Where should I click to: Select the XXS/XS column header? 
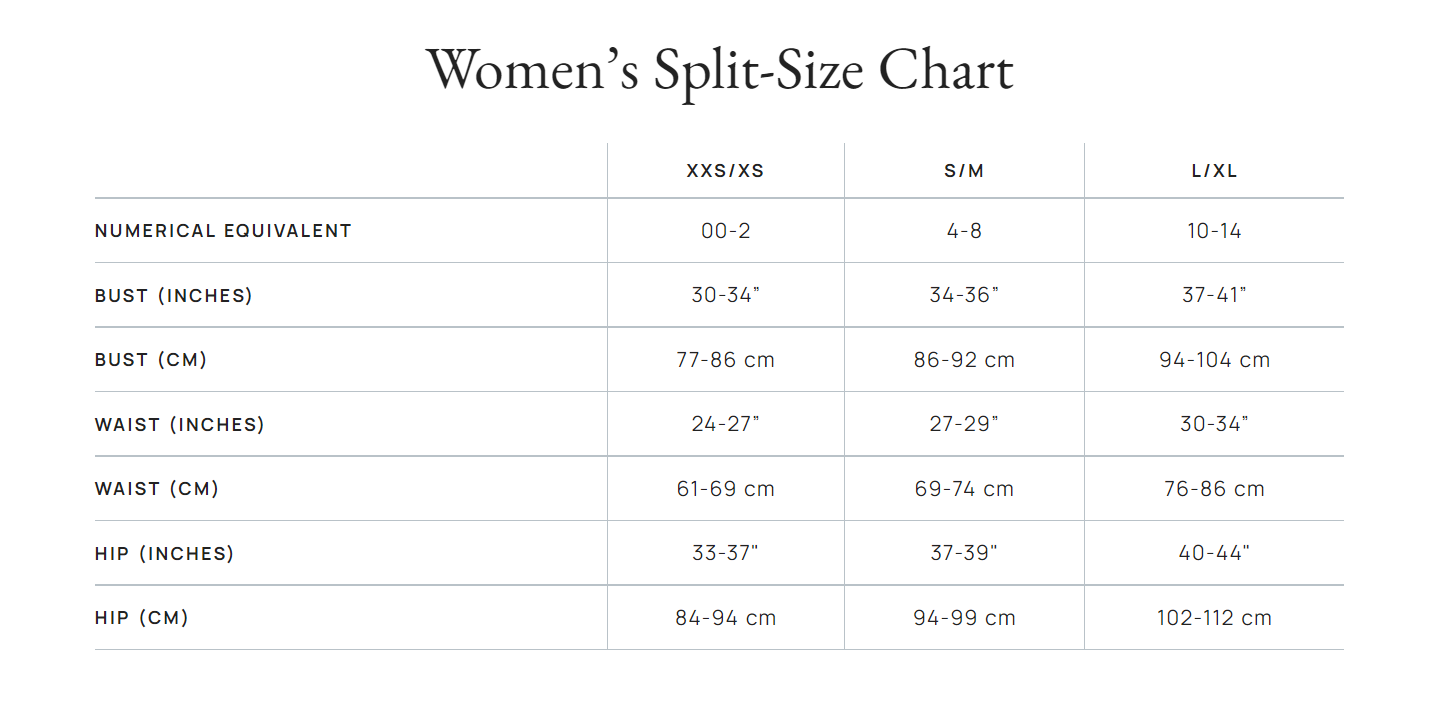pos(725,171)
